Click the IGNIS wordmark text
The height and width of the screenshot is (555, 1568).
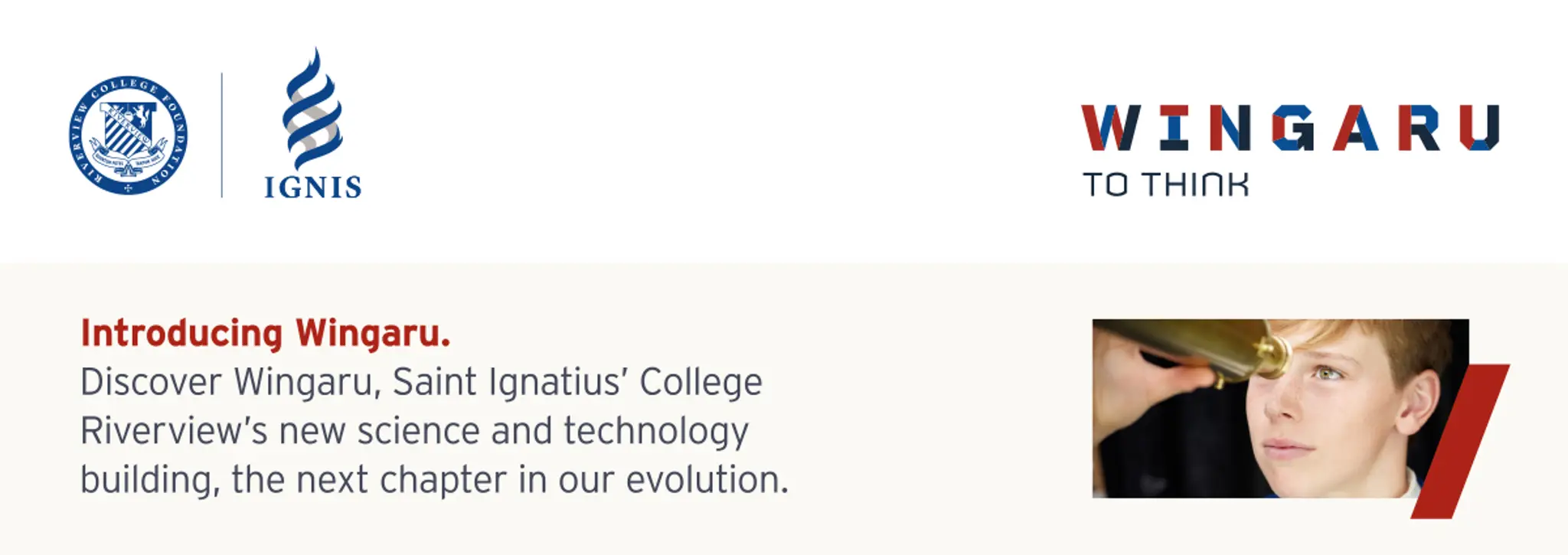(x=312, y=187)
